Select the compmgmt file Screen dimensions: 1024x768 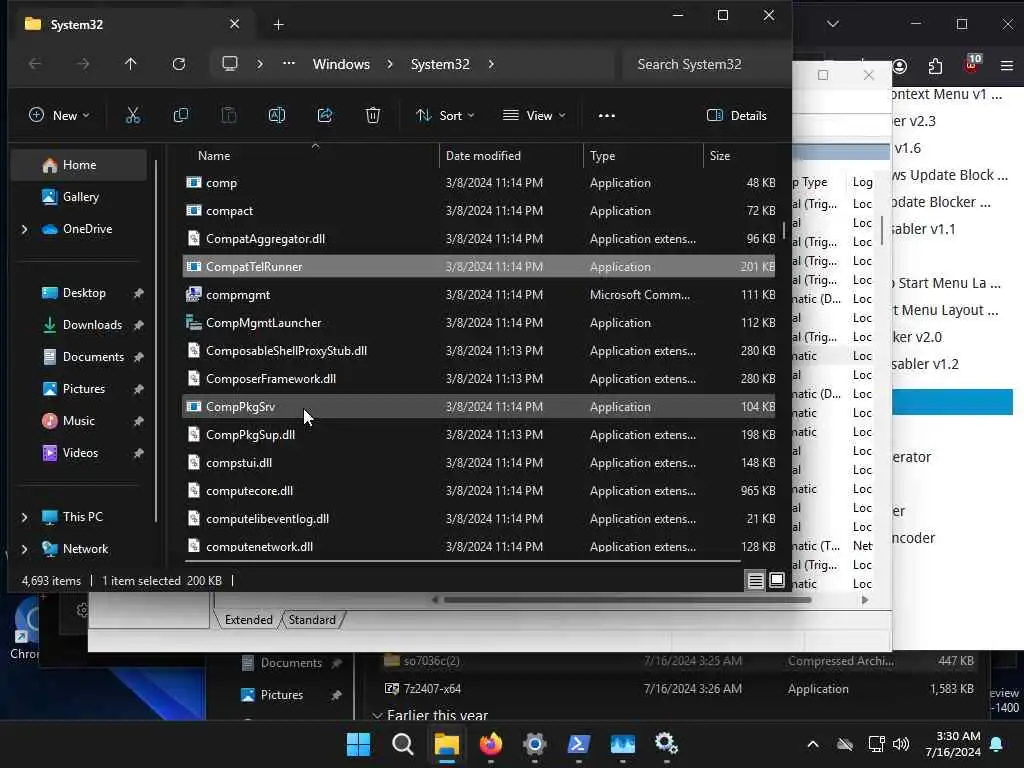click(479, 295)
